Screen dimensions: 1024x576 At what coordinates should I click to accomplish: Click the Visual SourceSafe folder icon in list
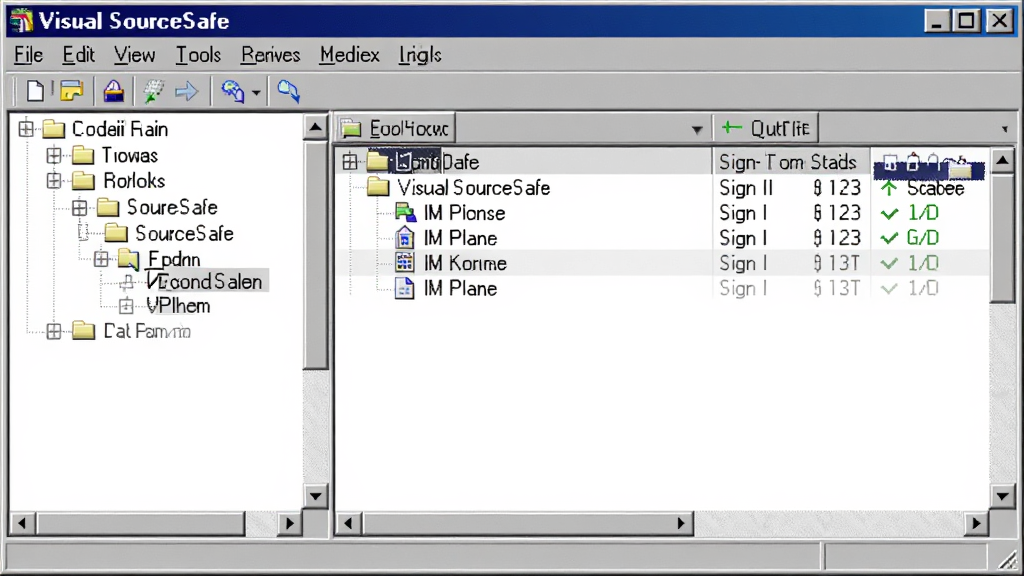378,187
